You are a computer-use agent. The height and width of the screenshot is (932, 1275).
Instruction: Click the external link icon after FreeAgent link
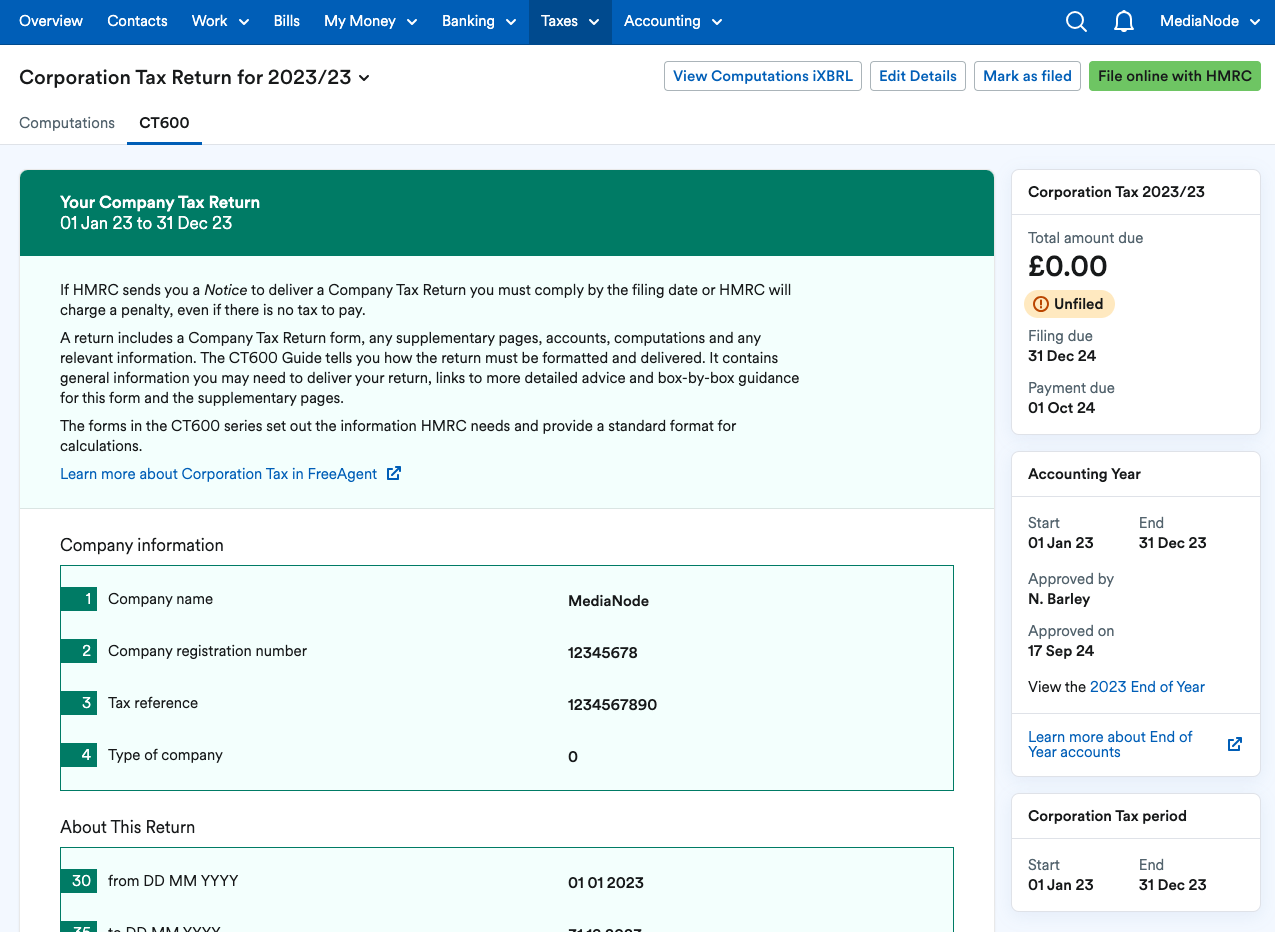pyautogui.click(x=394, y=474)
